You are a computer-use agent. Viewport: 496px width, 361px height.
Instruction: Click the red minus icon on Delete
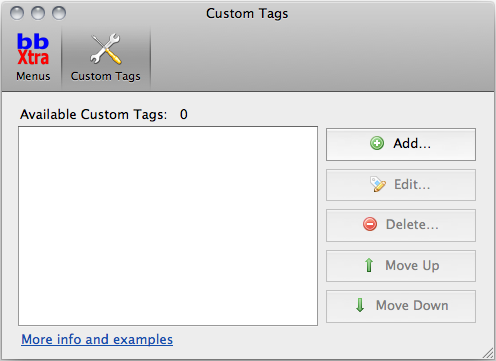coord(370,224)
